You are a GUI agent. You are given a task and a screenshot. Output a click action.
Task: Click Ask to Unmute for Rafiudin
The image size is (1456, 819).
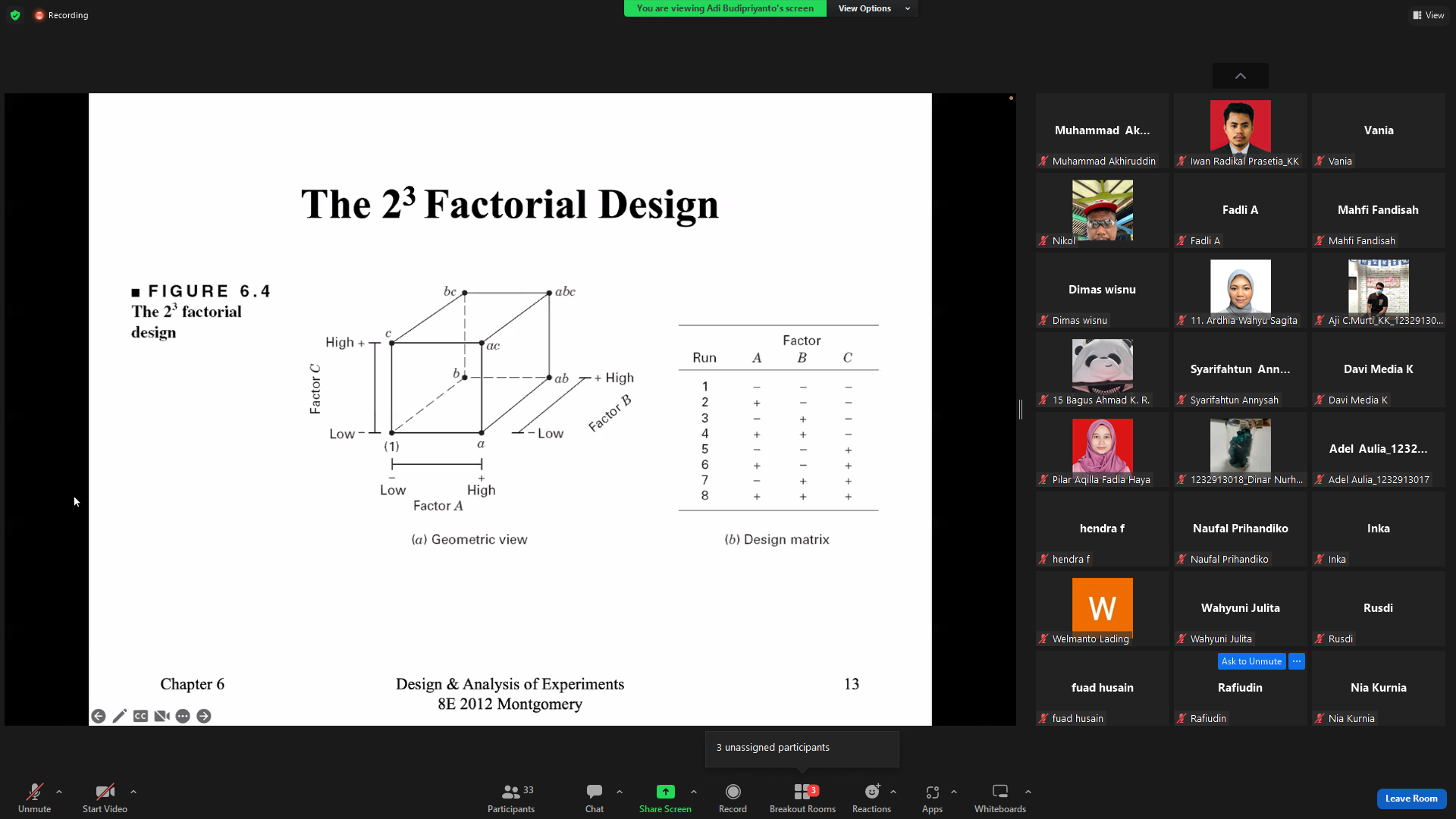1251,661
